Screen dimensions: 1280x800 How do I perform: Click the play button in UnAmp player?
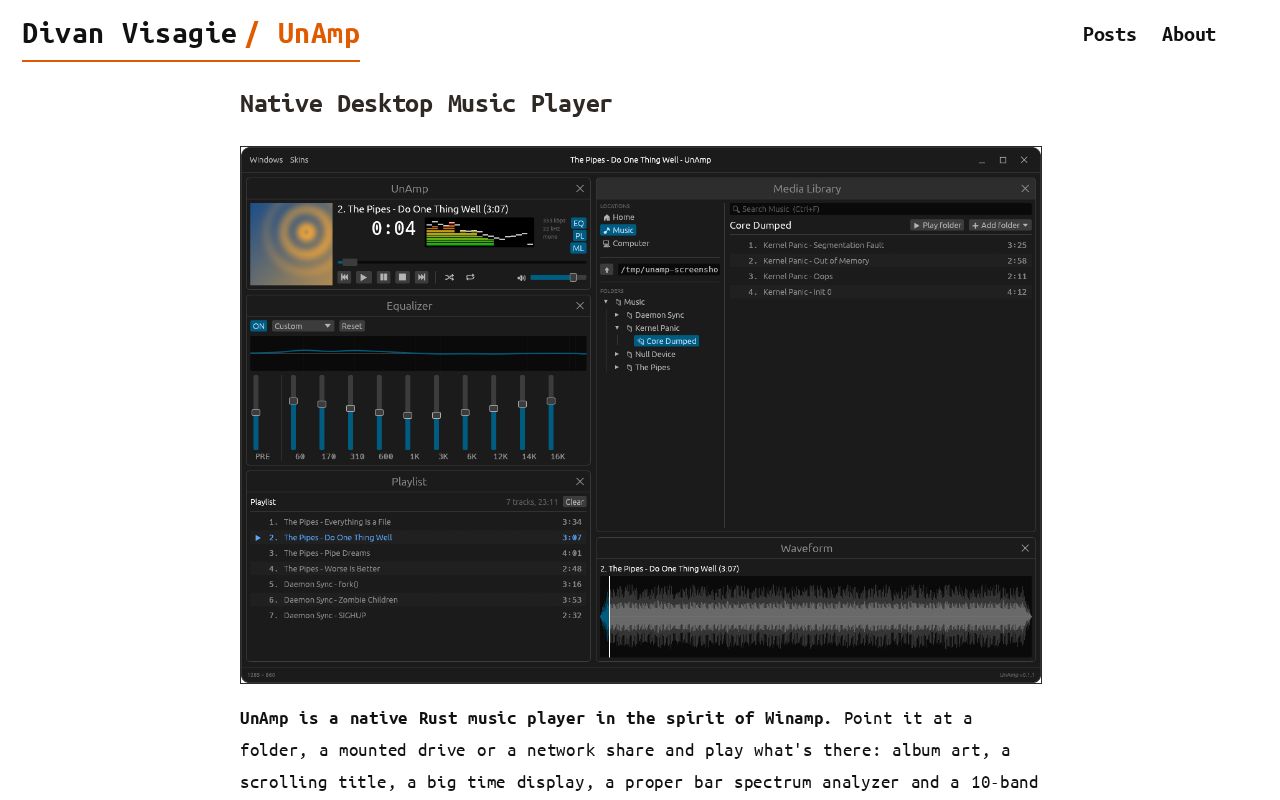pos(364,277)
